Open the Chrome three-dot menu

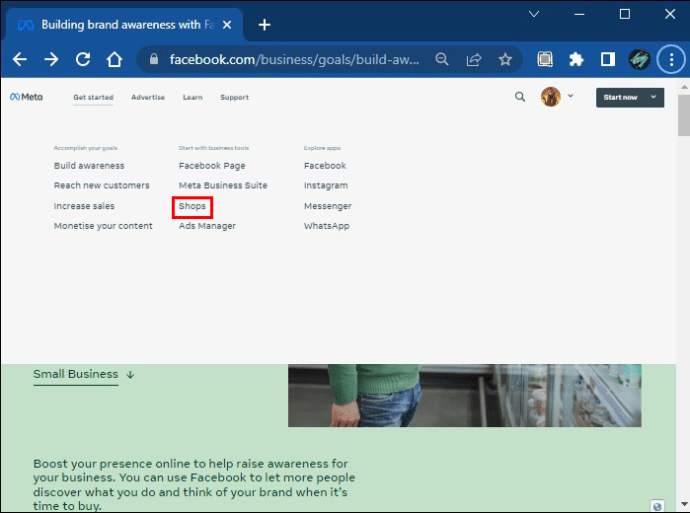[671, 59]
